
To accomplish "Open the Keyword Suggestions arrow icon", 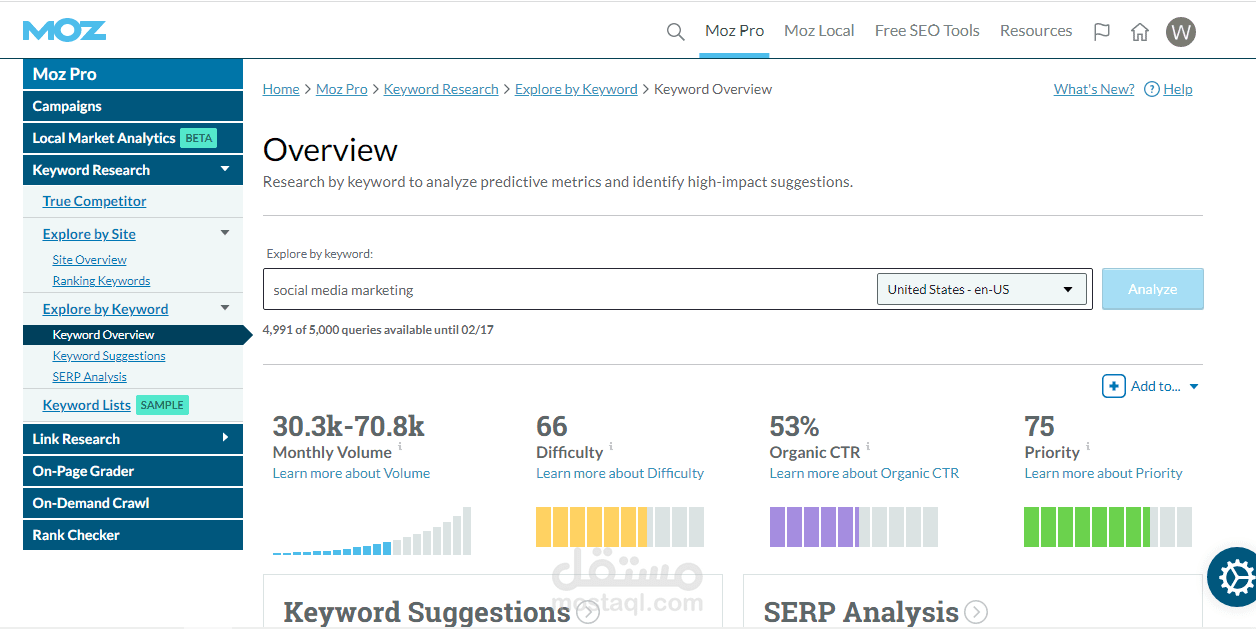I will pyautogui.click(x=588, y=612).
